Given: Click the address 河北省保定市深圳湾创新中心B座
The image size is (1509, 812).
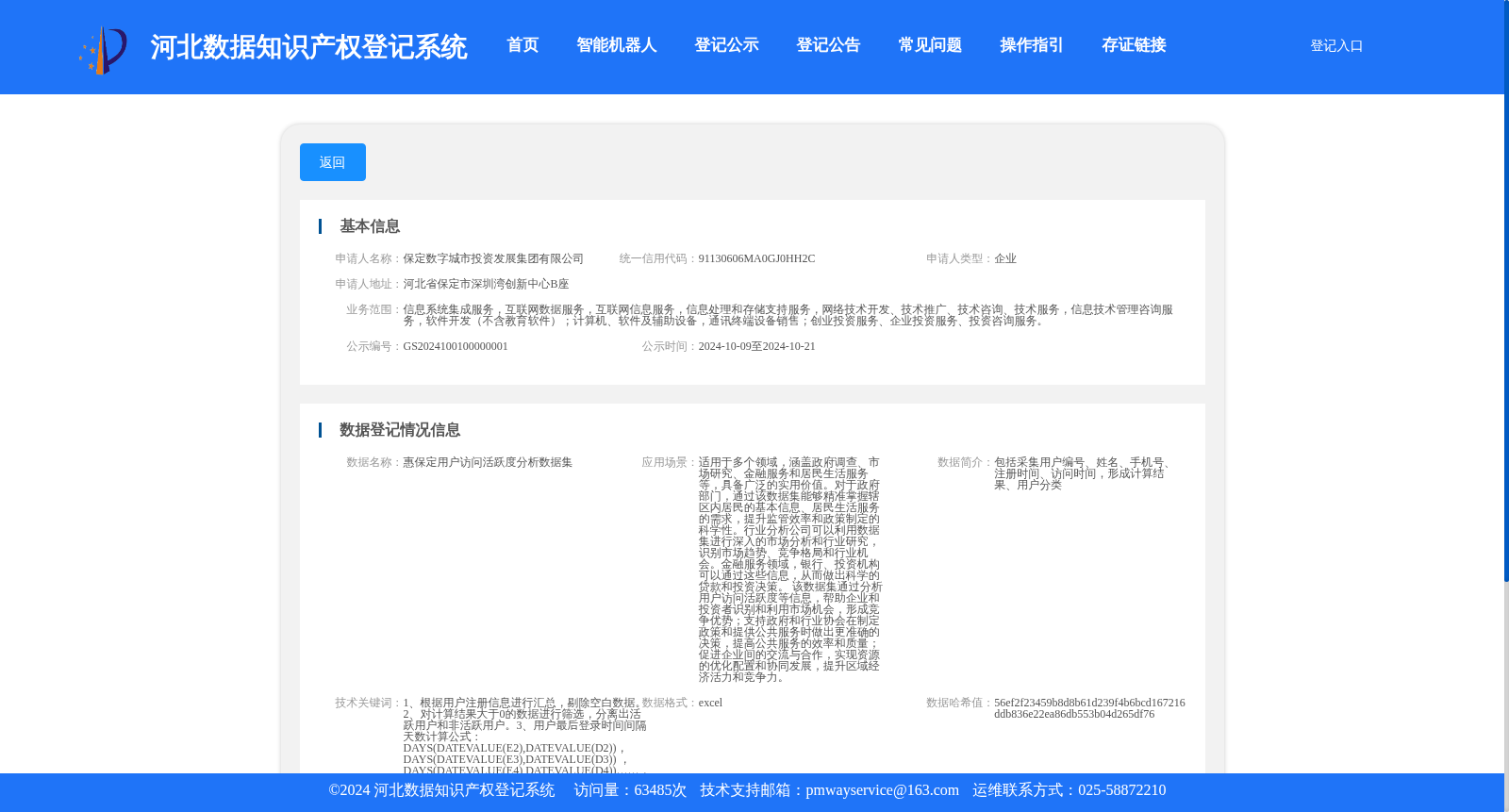Looking at the screenshot, I should [486, 284].
